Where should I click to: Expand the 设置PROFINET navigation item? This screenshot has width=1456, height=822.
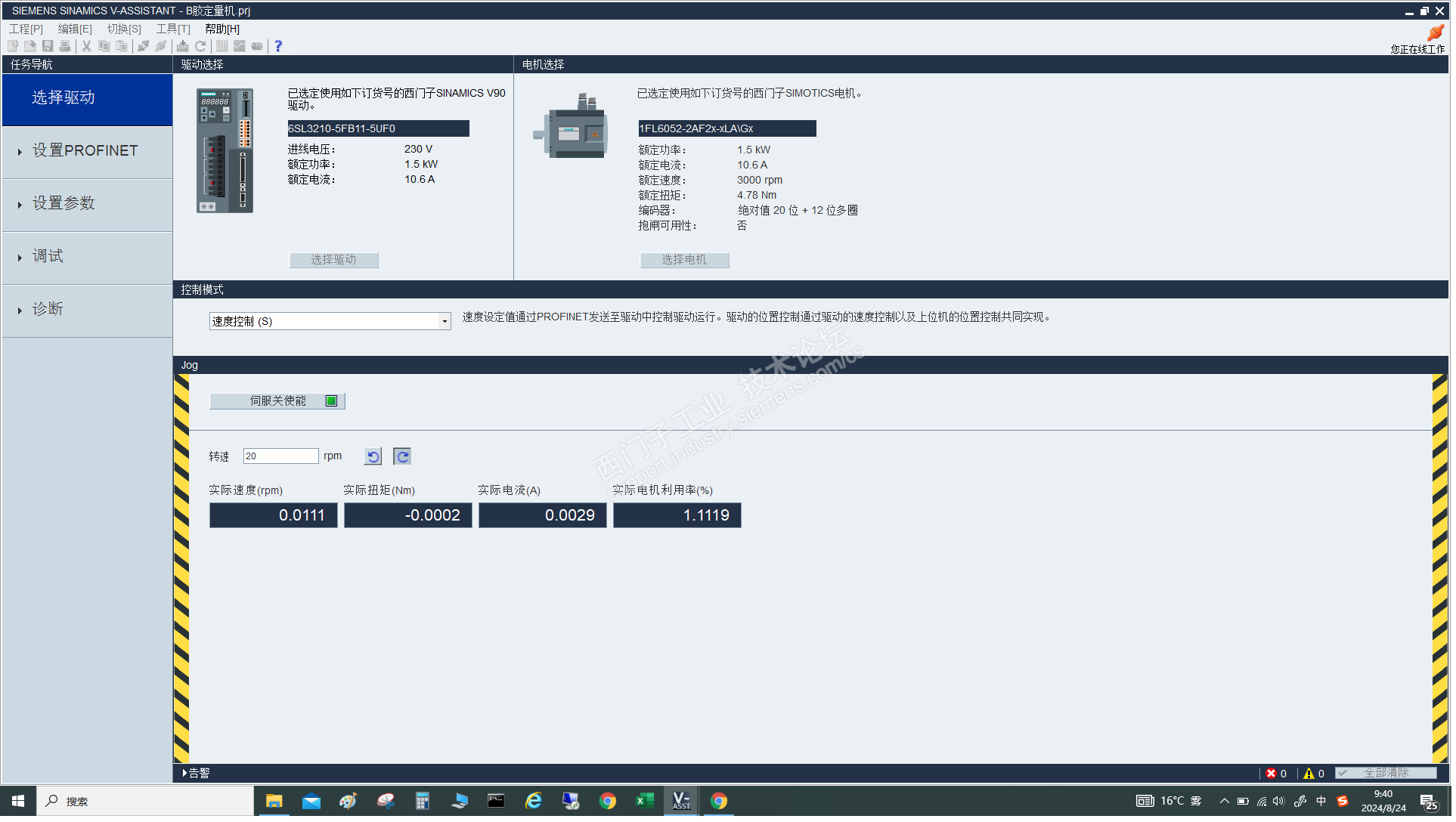click(85, 152)
